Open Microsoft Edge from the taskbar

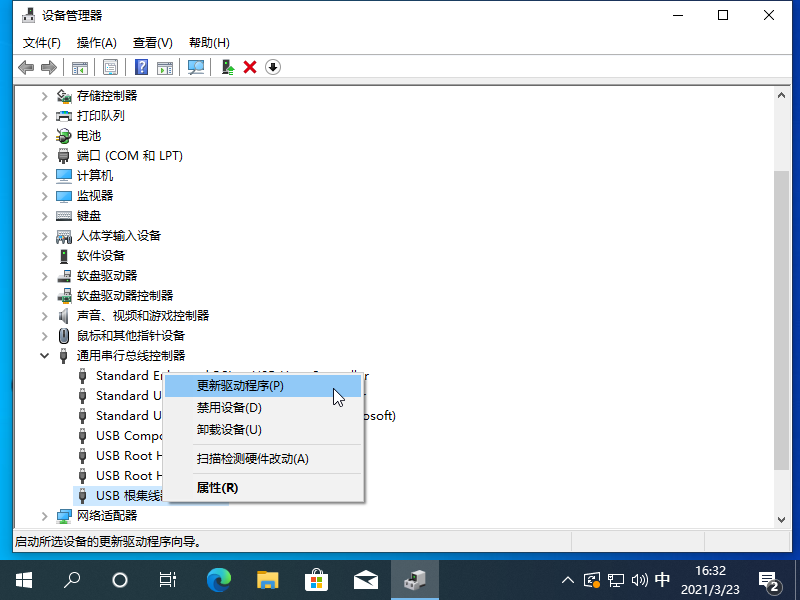tap(218, 579)
